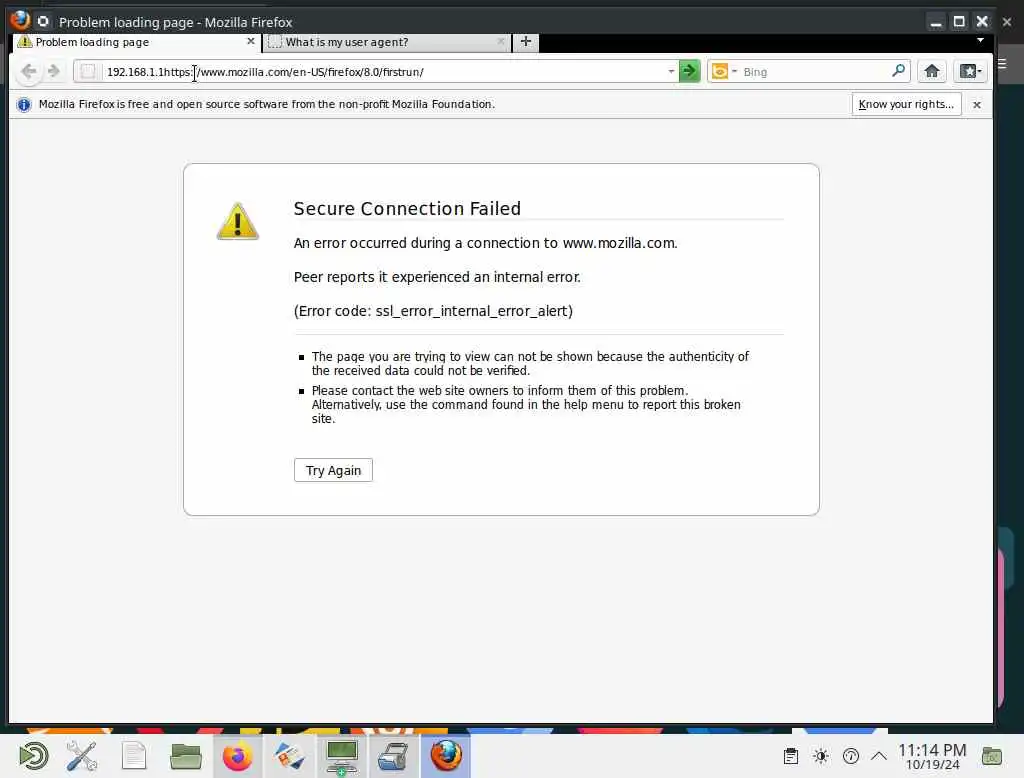Viewport: 1024px width, 778px height.
Task: Click the Firefox logo in title bar
Action: [20, 21]
